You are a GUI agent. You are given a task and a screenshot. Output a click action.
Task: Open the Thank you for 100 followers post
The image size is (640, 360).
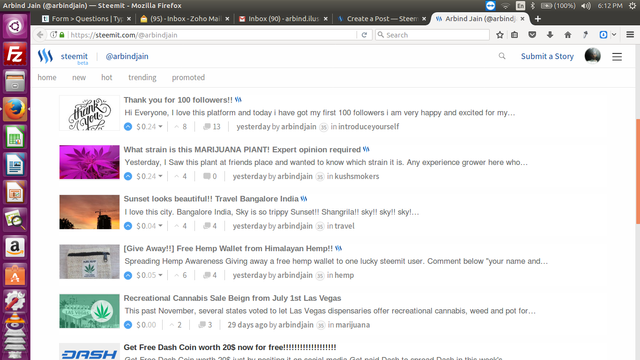point(178,100)
